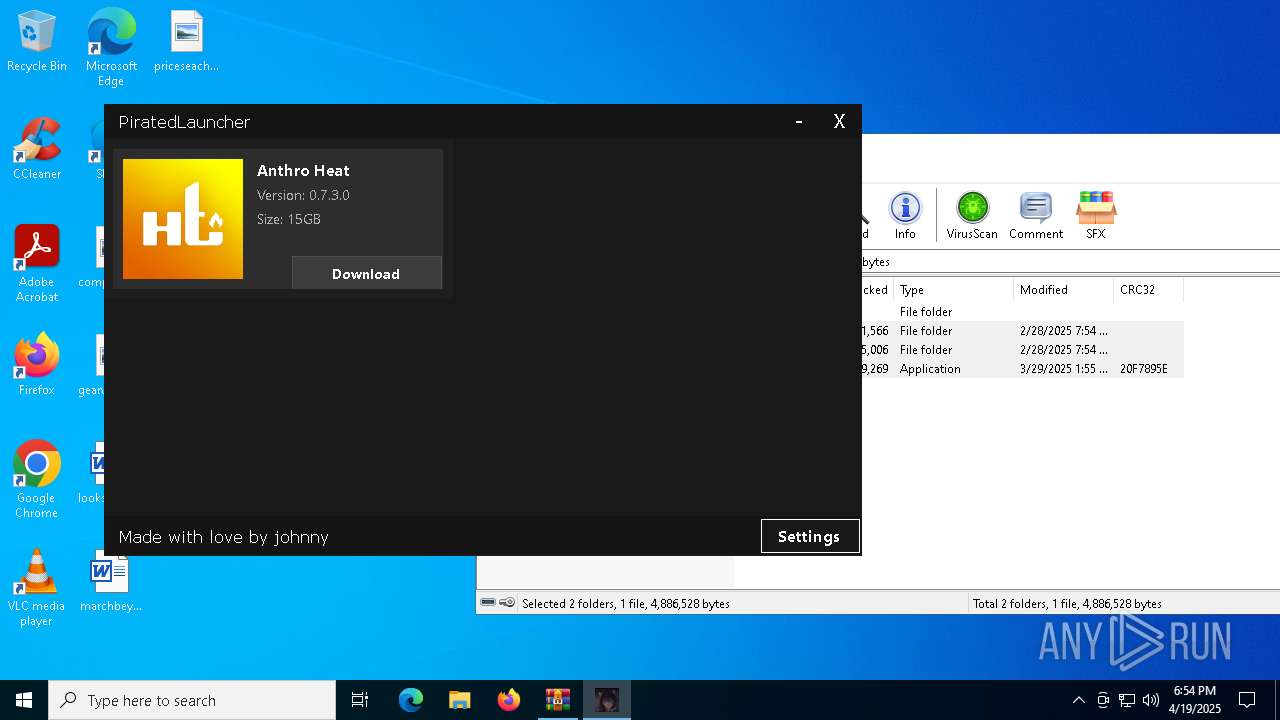Viewport: 1280px width, 720px height.
Task: Click the Anthro Heat game thumbnail
Action: tap(183, 219)
